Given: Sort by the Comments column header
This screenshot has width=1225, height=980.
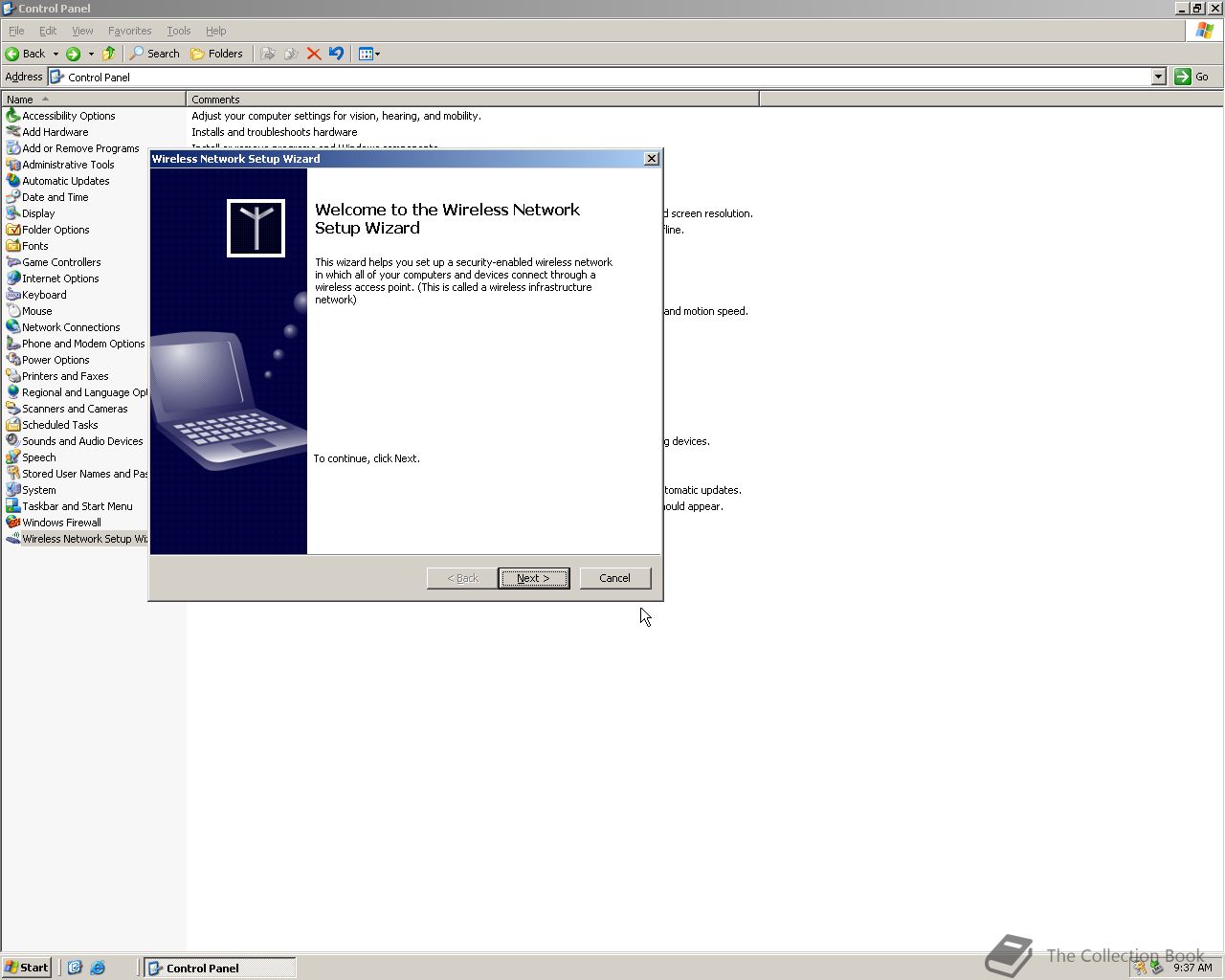Looking at the screenshot, I should point(473,99).
